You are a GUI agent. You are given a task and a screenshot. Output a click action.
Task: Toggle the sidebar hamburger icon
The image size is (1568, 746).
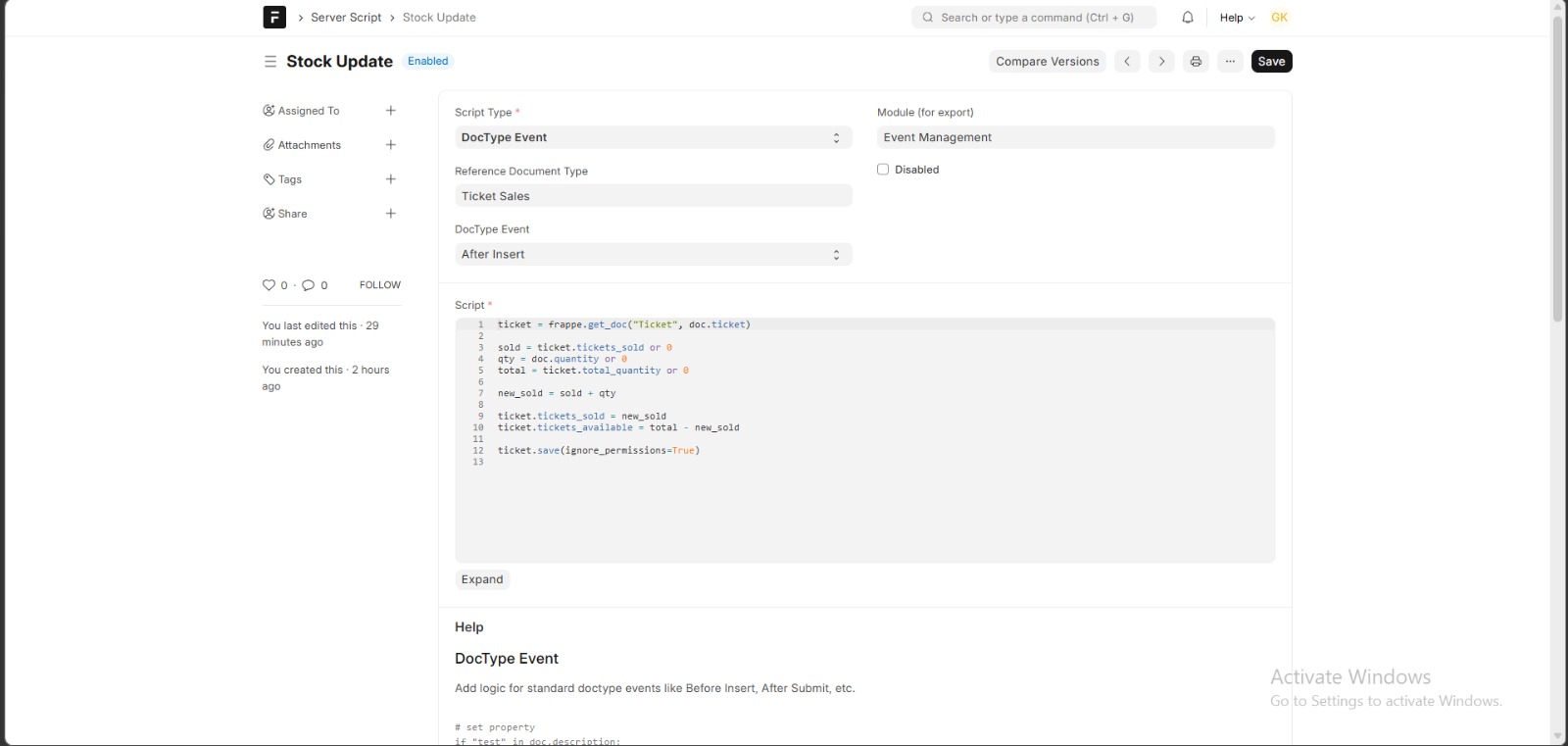[270, 61]
